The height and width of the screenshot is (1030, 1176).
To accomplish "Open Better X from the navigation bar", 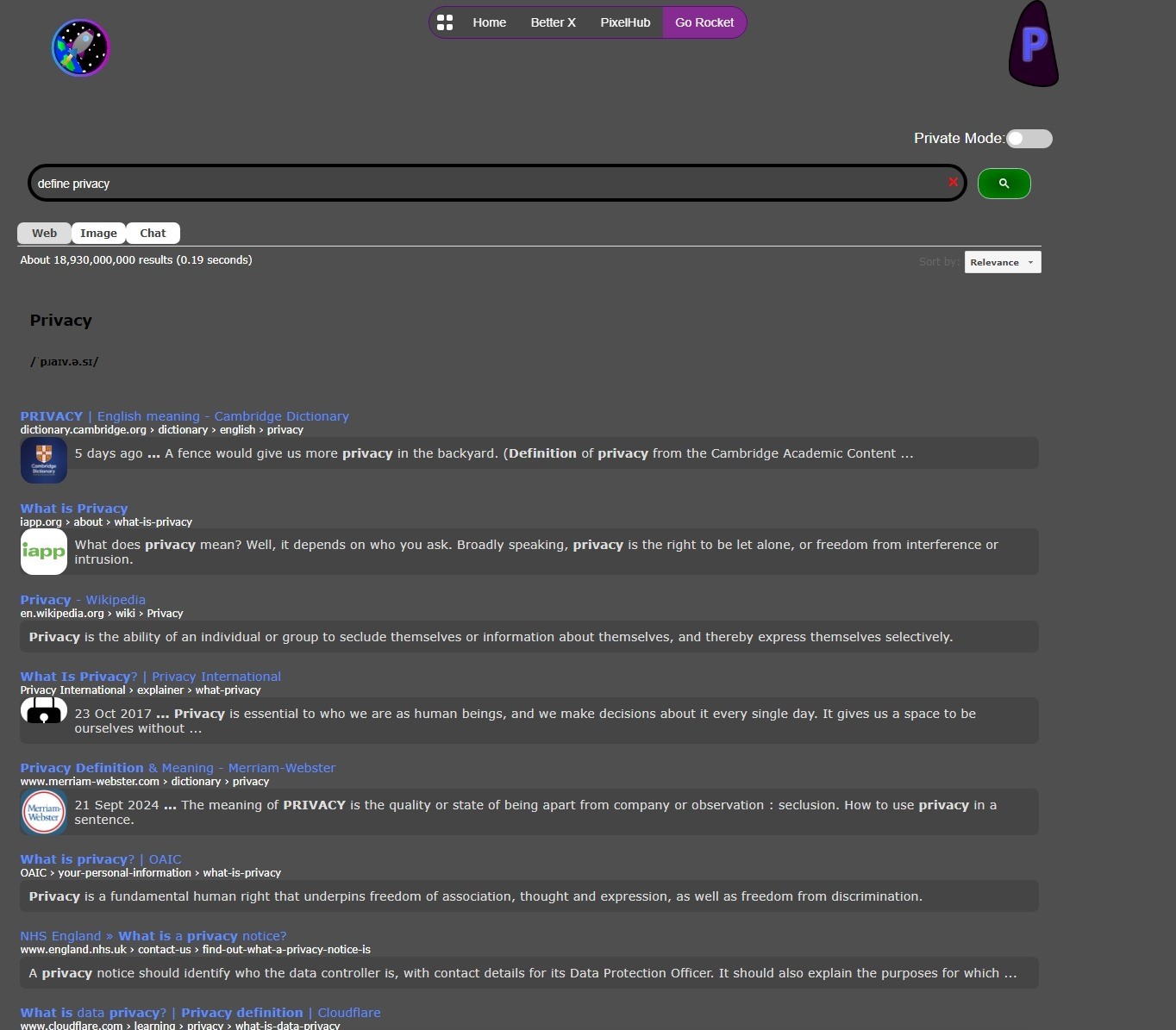I will click(x=553, y=22).
